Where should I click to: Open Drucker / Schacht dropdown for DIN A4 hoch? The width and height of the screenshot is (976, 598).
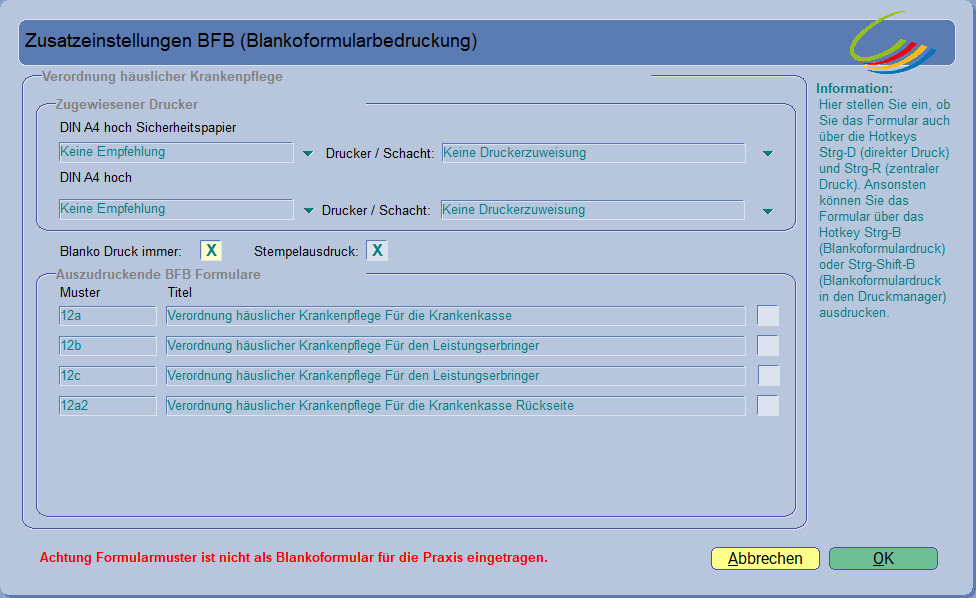tap(767, 211)
